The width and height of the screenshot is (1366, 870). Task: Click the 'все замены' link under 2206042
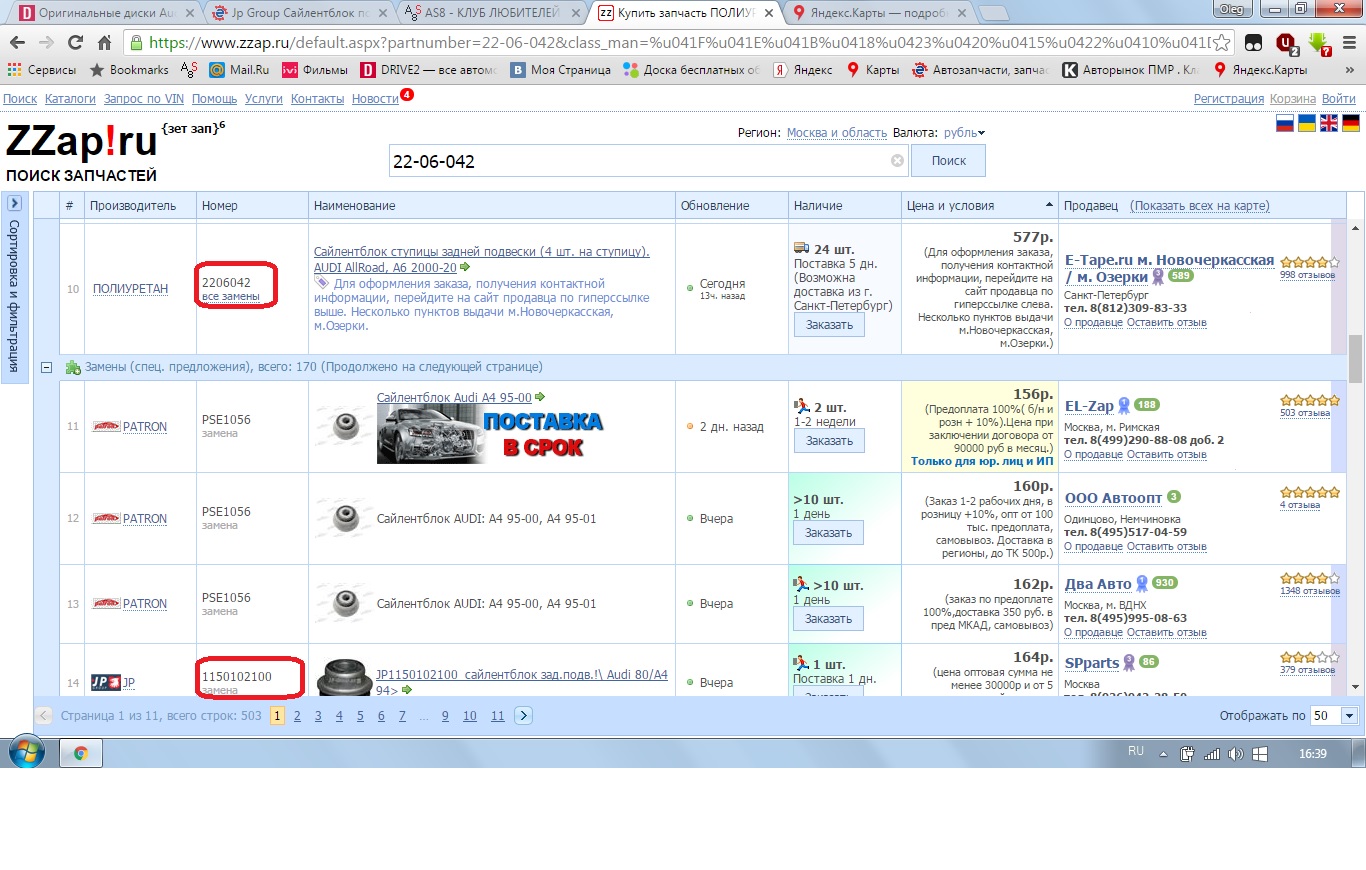coord(230,297)
